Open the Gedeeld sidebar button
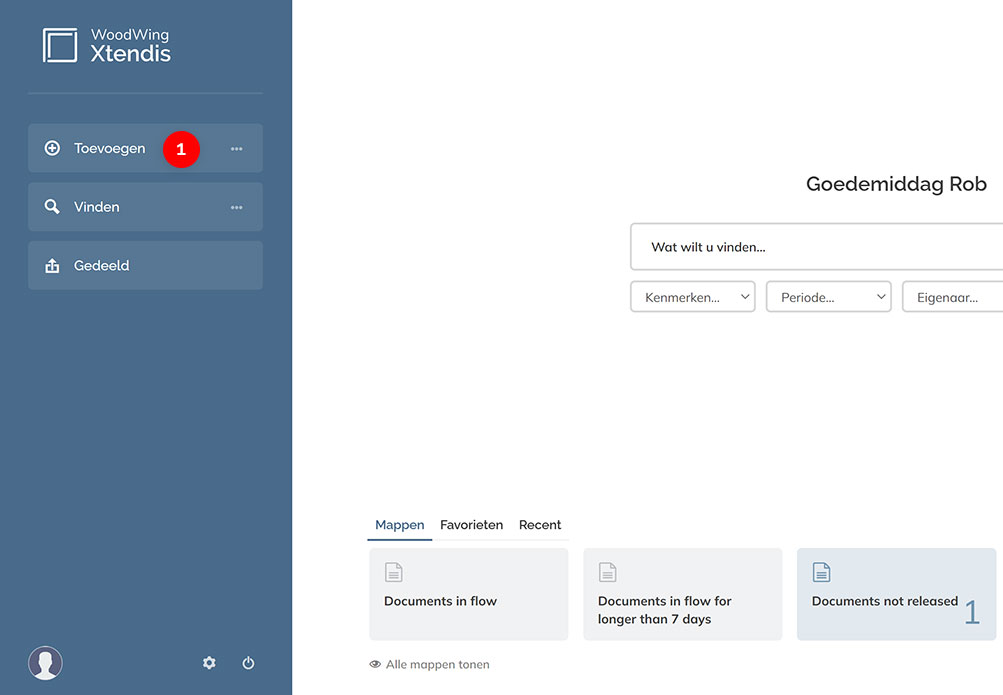 pyautogui.click(x=145, y=266)
